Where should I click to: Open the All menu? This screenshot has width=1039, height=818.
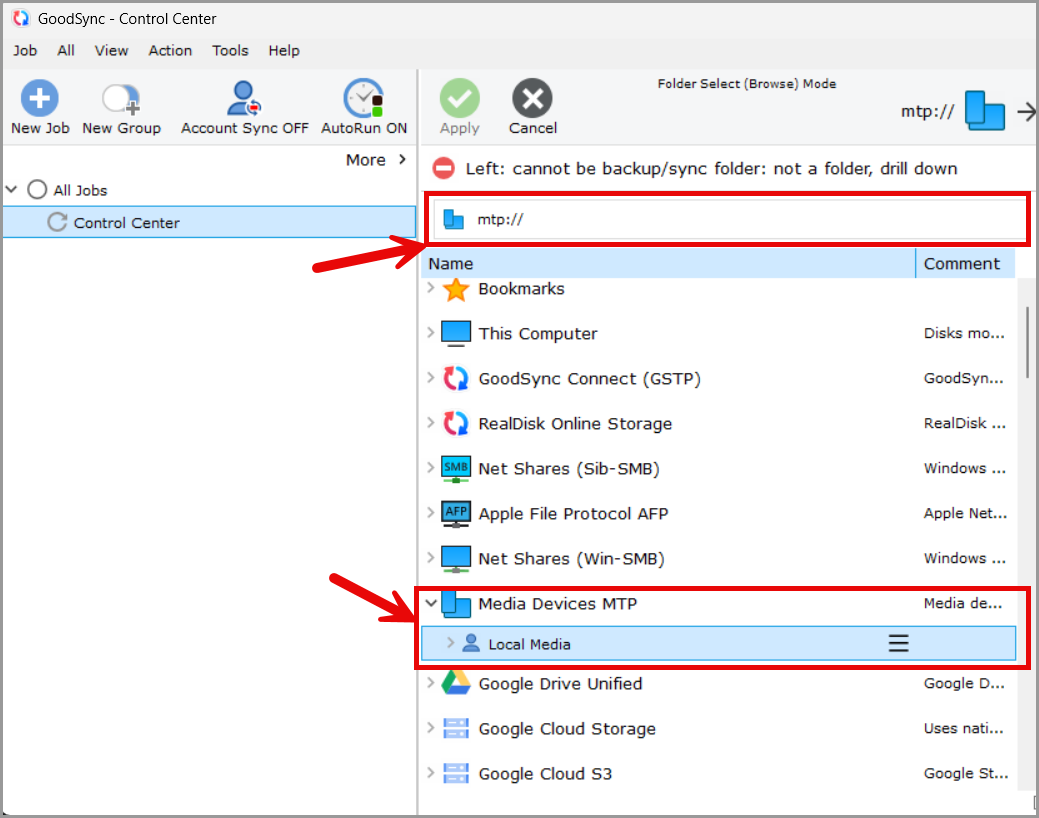tap(66, 50)
